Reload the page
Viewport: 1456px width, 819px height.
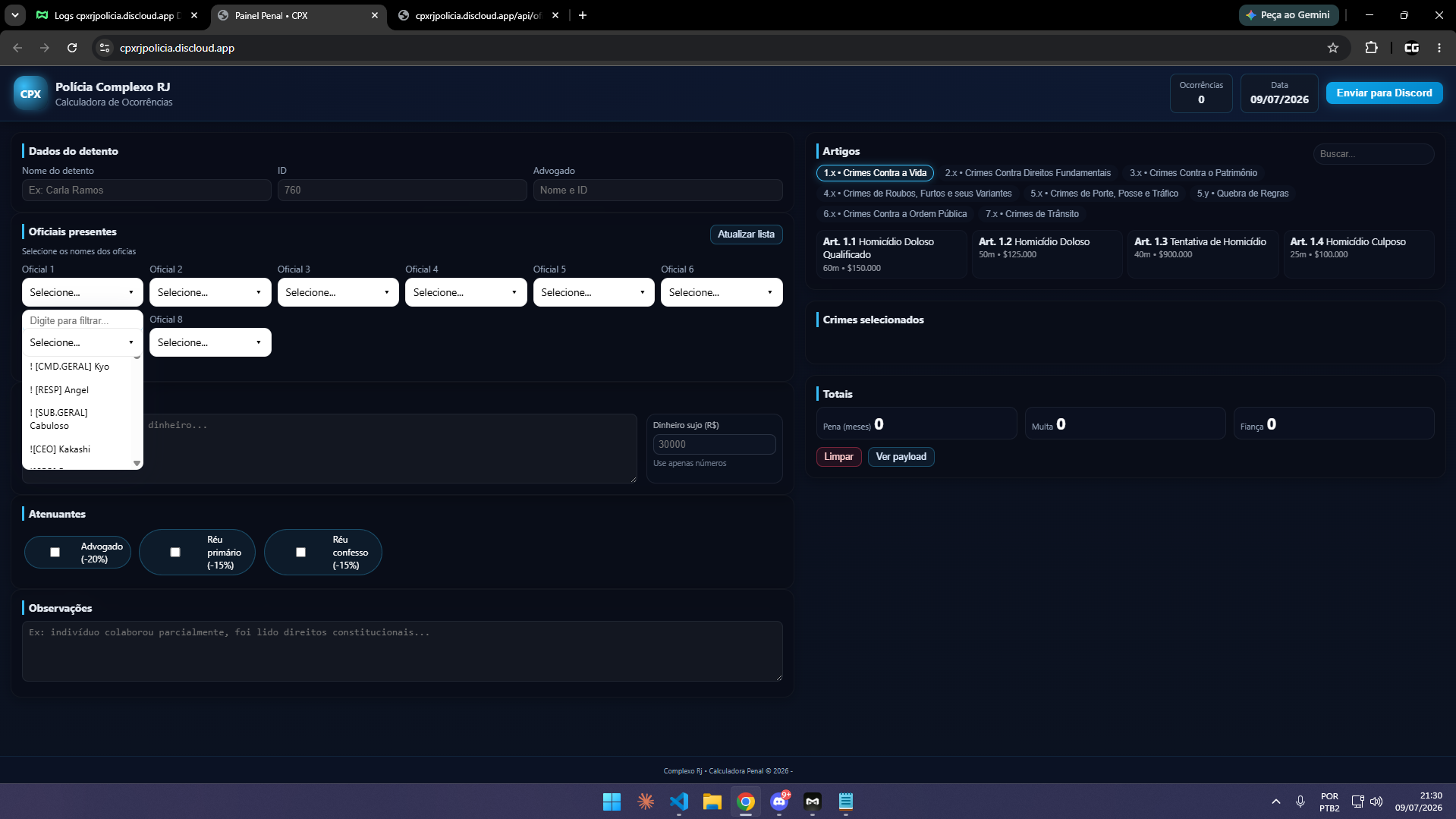pos(72,48)
